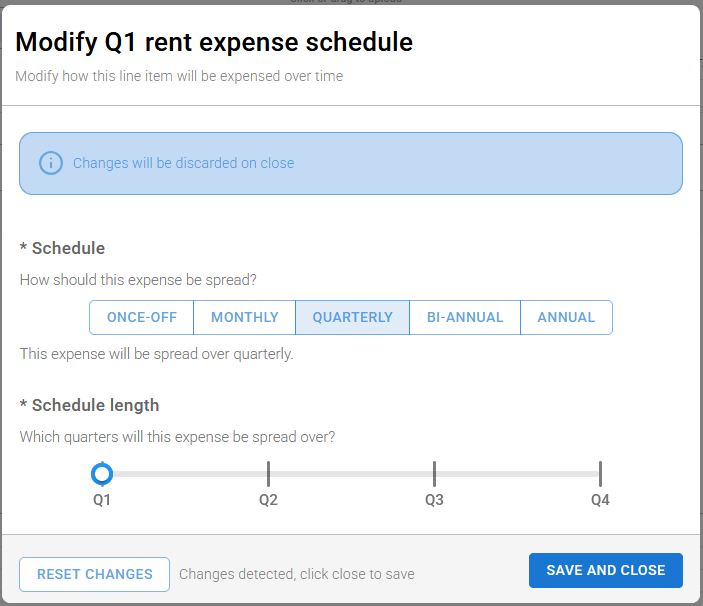This screenshot has height=606, width=703.
Task: Click the Q3 tick mark on the slider
Action: [434, 473]
